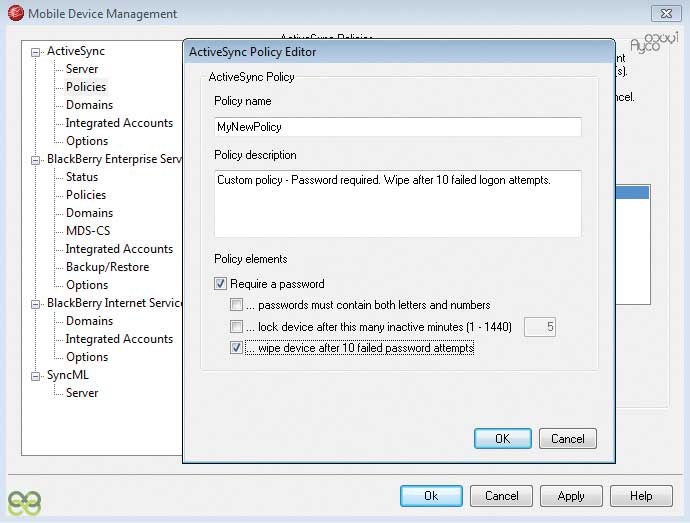690x523 pixels.
Task: Open the Backup/Restore tree item
Action: [107, 267]
